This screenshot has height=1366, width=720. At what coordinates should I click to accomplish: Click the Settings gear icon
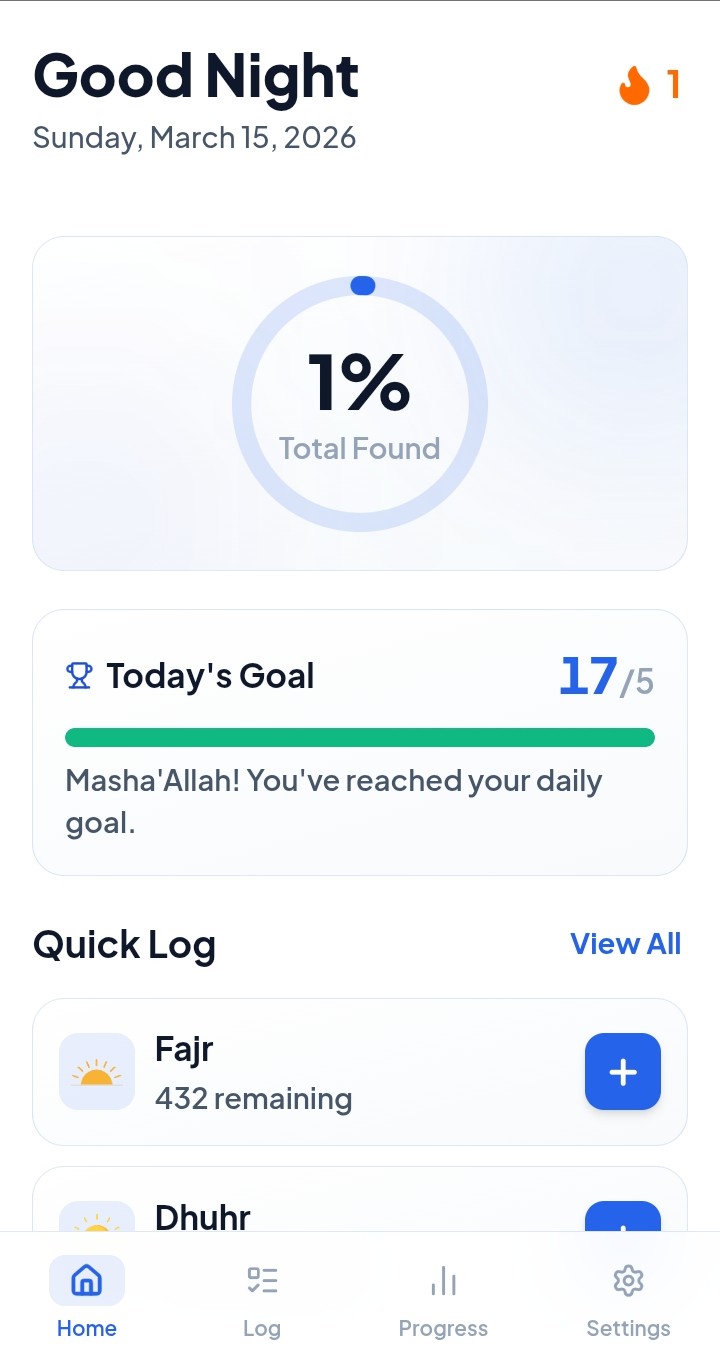pyautogui.click(x=628, y=1280)
